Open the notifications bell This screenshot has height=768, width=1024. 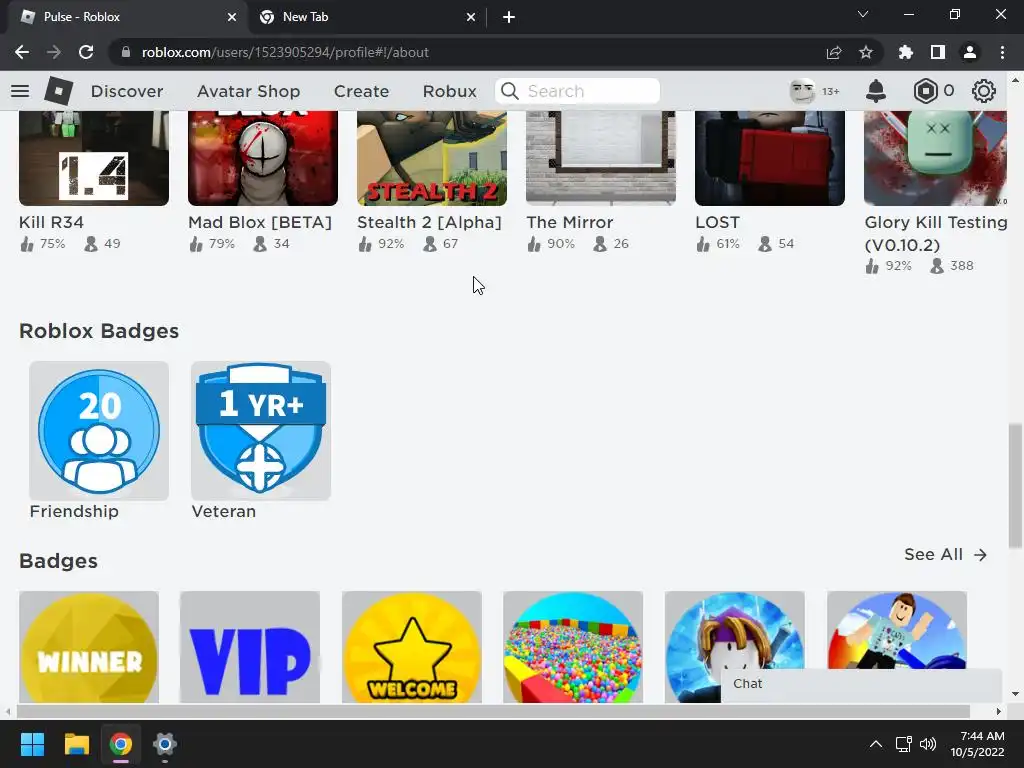tap(876, 91)
